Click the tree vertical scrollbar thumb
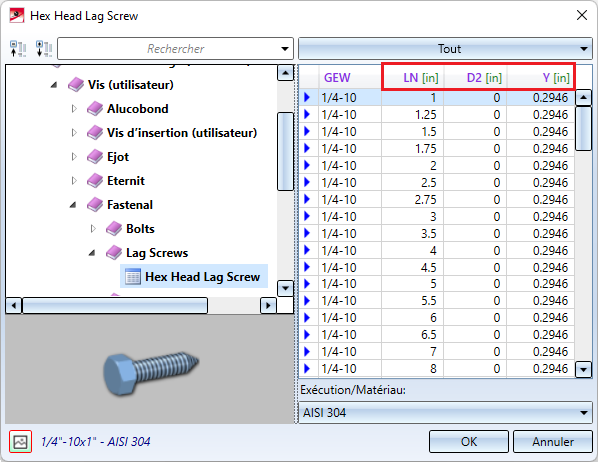This screenshot has width=598, height=462. pyautogui.click(x=285, y=151)
